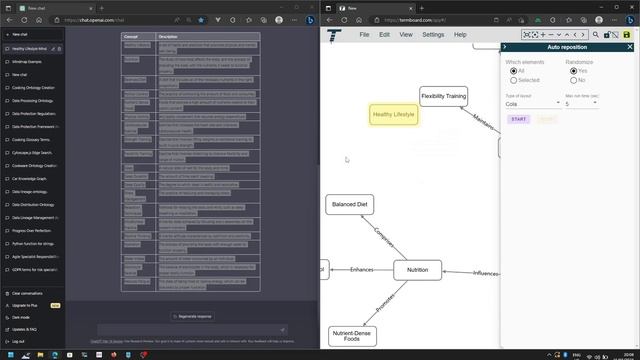Select the Selected elements radio option
The height and width of the screenshot is (360, 640).
pyautogui.click(x=513, y=80)
